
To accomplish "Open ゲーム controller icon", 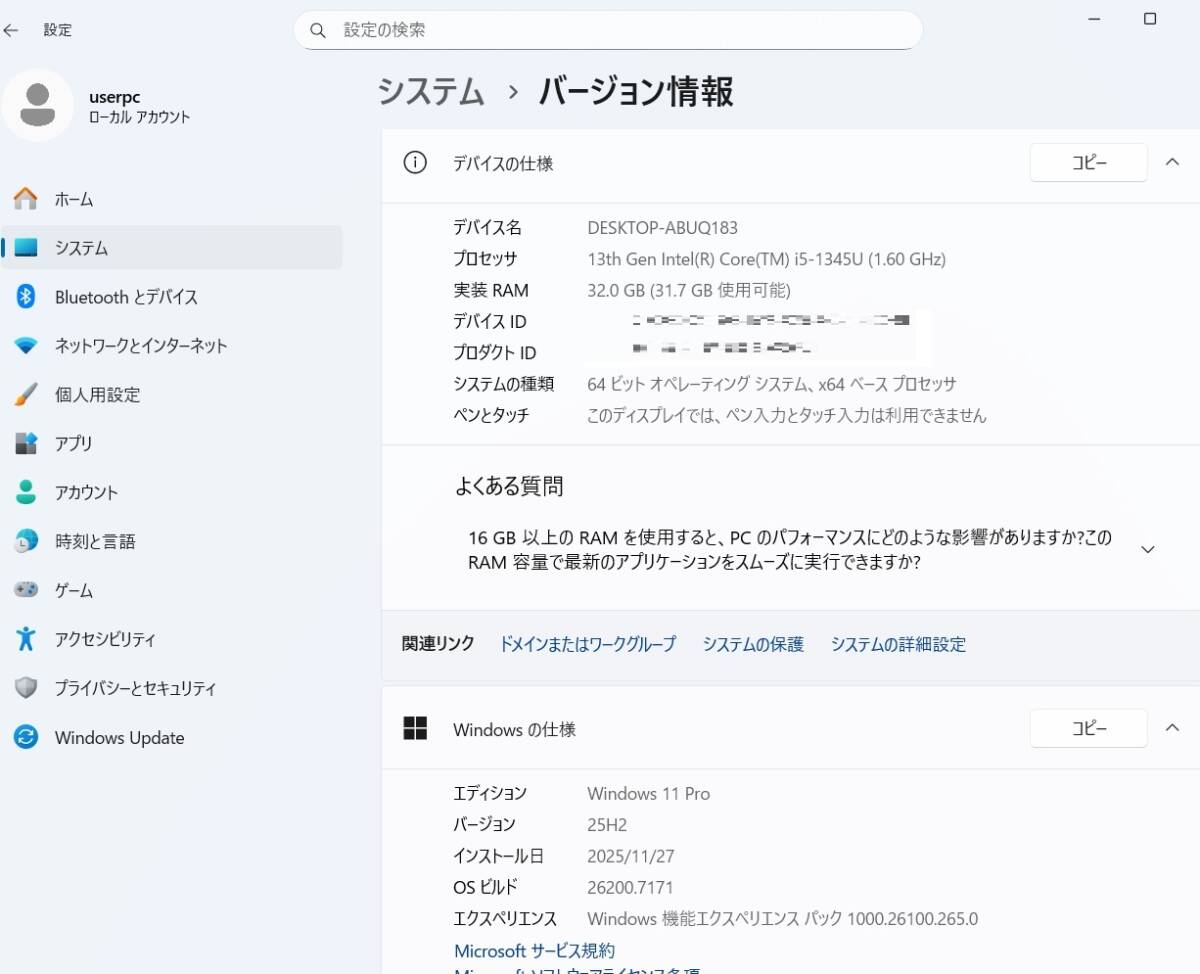I will click(26, 590).
